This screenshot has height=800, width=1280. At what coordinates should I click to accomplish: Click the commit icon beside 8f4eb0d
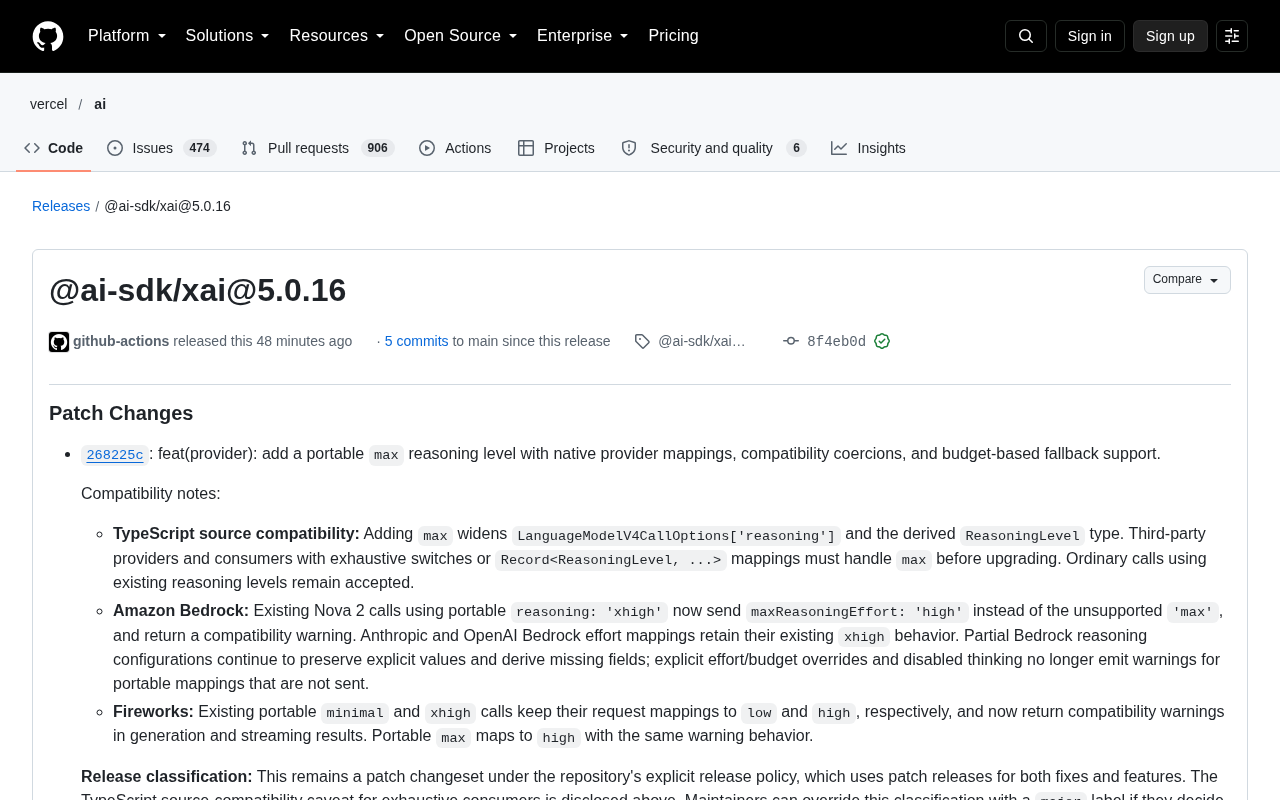point(791,341)
